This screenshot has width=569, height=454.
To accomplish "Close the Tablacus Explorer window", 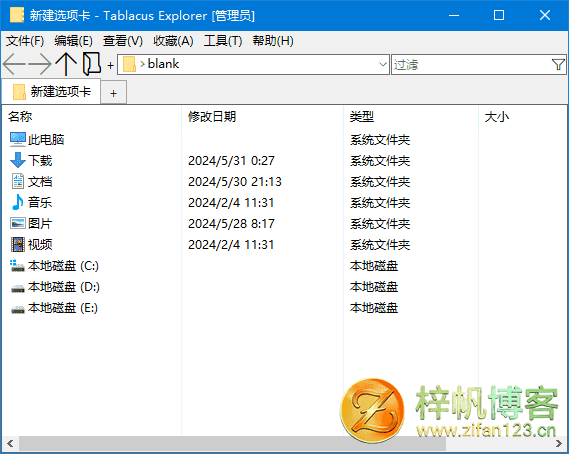I will click(545, 15).
